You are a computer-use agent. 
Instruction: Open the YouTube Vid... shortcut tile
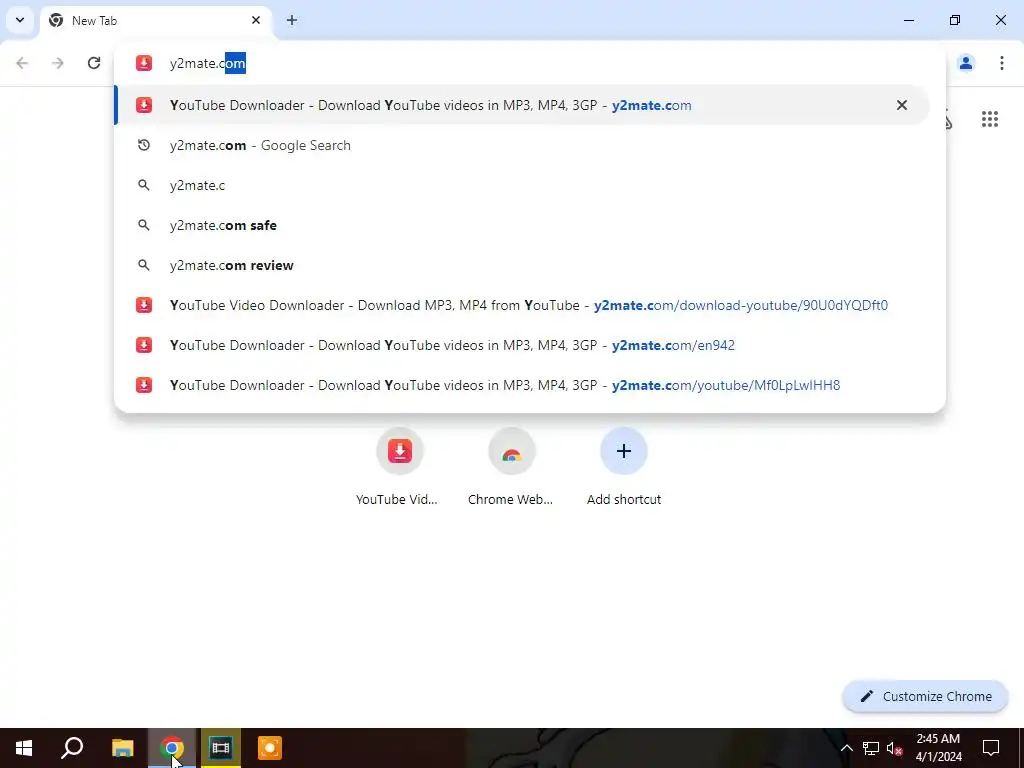click(x=400, y=468)
